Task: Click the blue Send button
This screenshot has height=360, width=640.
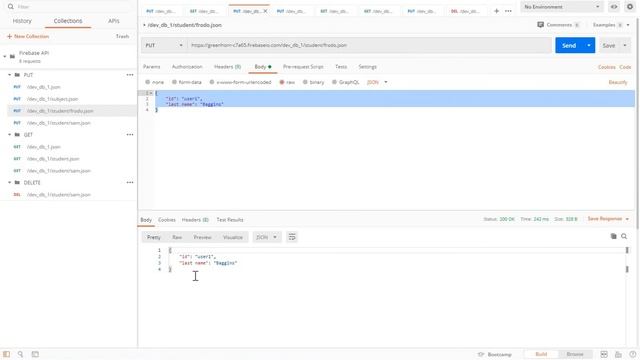Action: click(x=569, y=45)
